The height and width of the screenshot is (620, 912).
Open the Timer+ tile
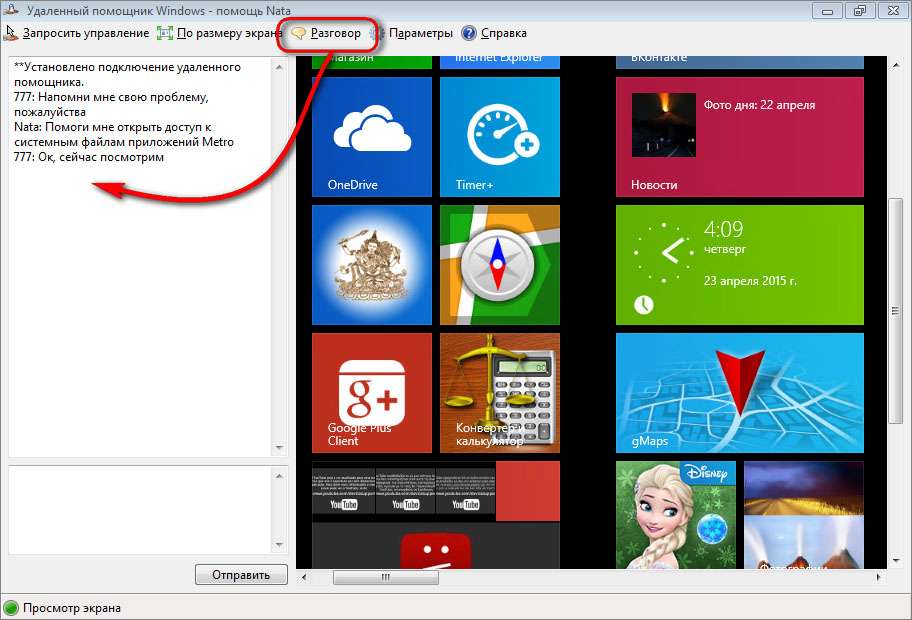[x=500, y=137]
